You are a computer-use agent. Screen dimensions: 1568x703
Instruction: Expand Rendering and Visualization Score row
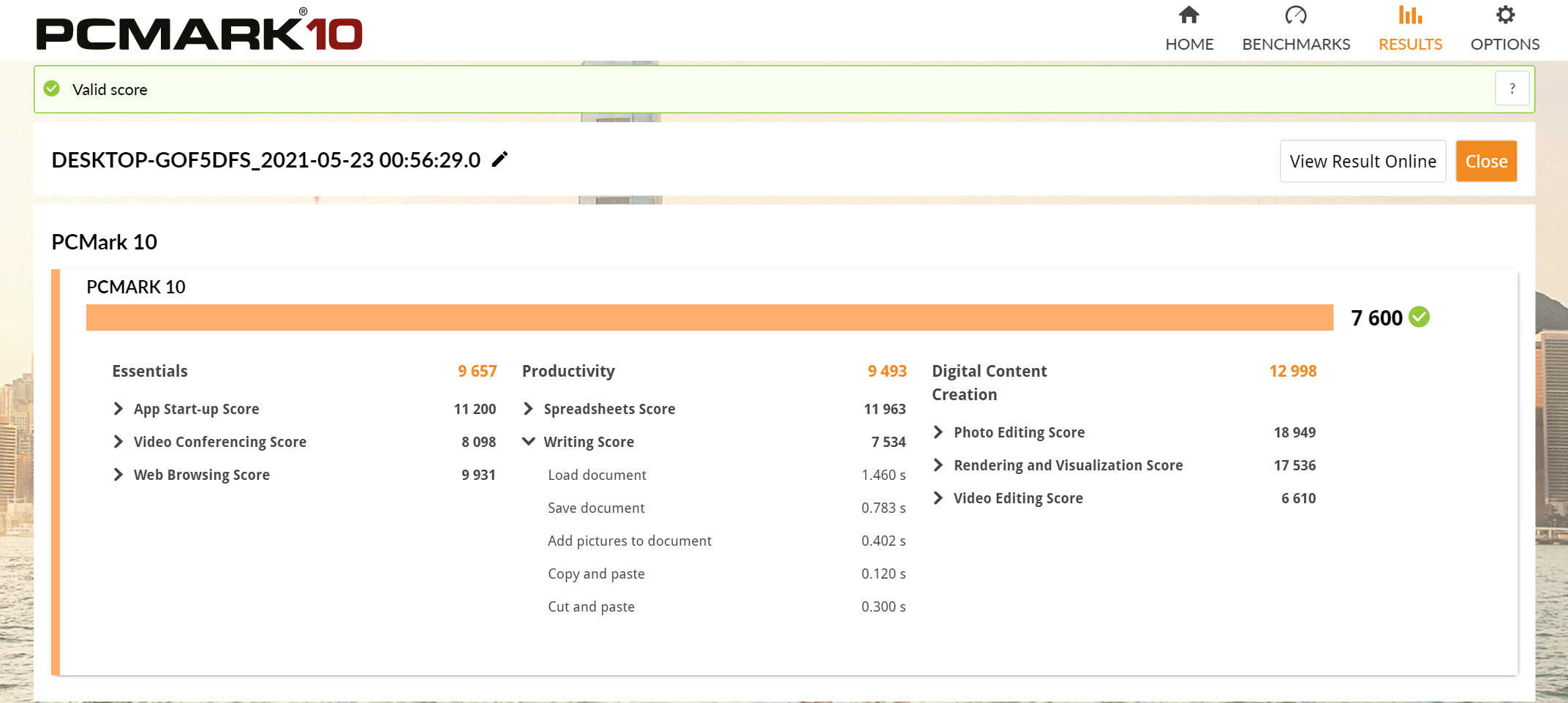[1124, 465]
